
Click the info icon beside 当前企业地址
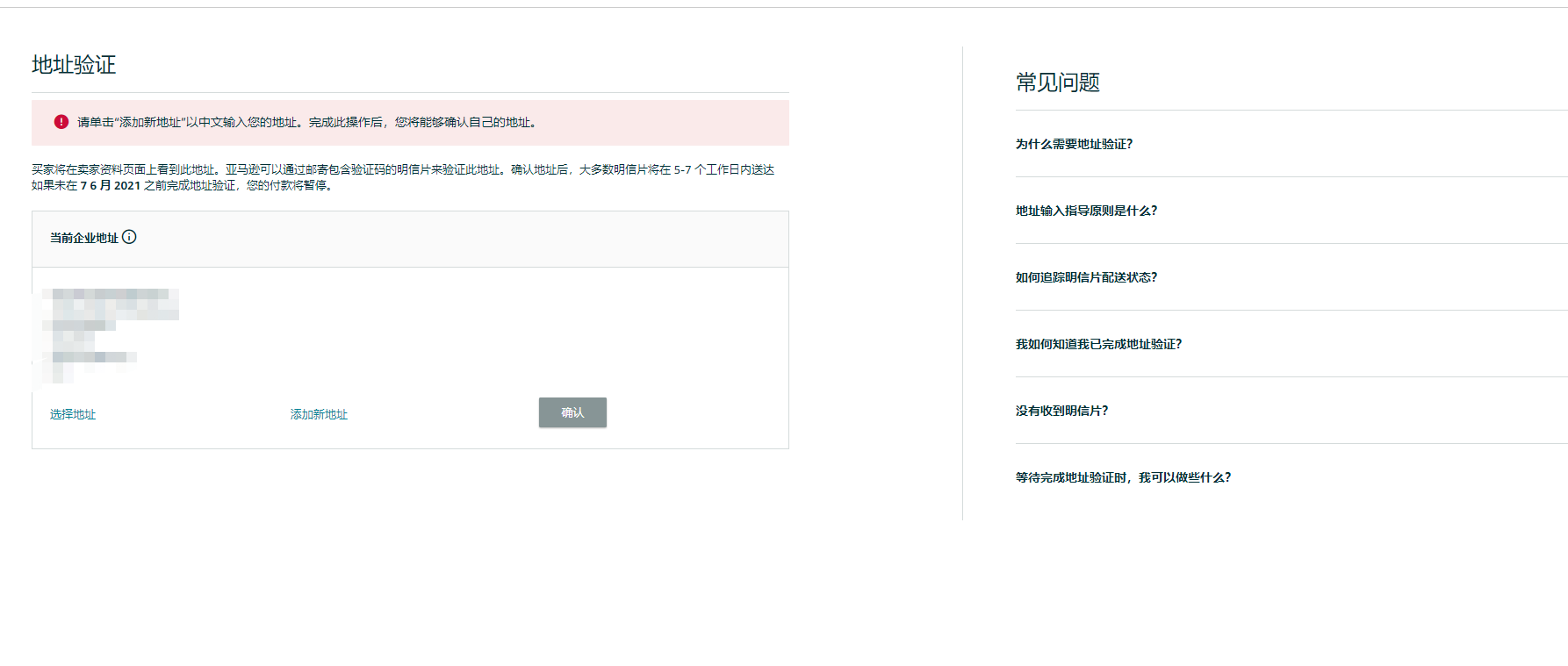(129, 237)
